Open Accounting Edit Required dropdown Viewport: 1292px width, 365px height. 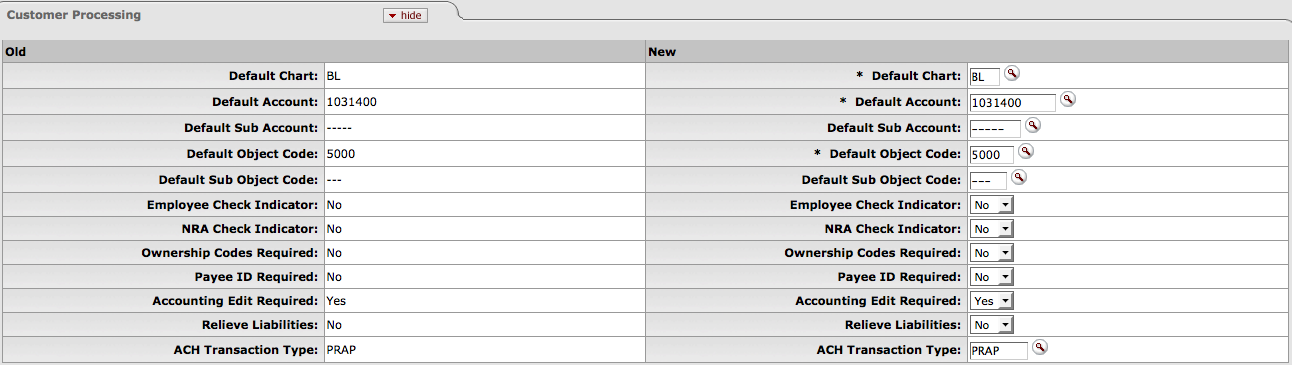coord(991,301)
